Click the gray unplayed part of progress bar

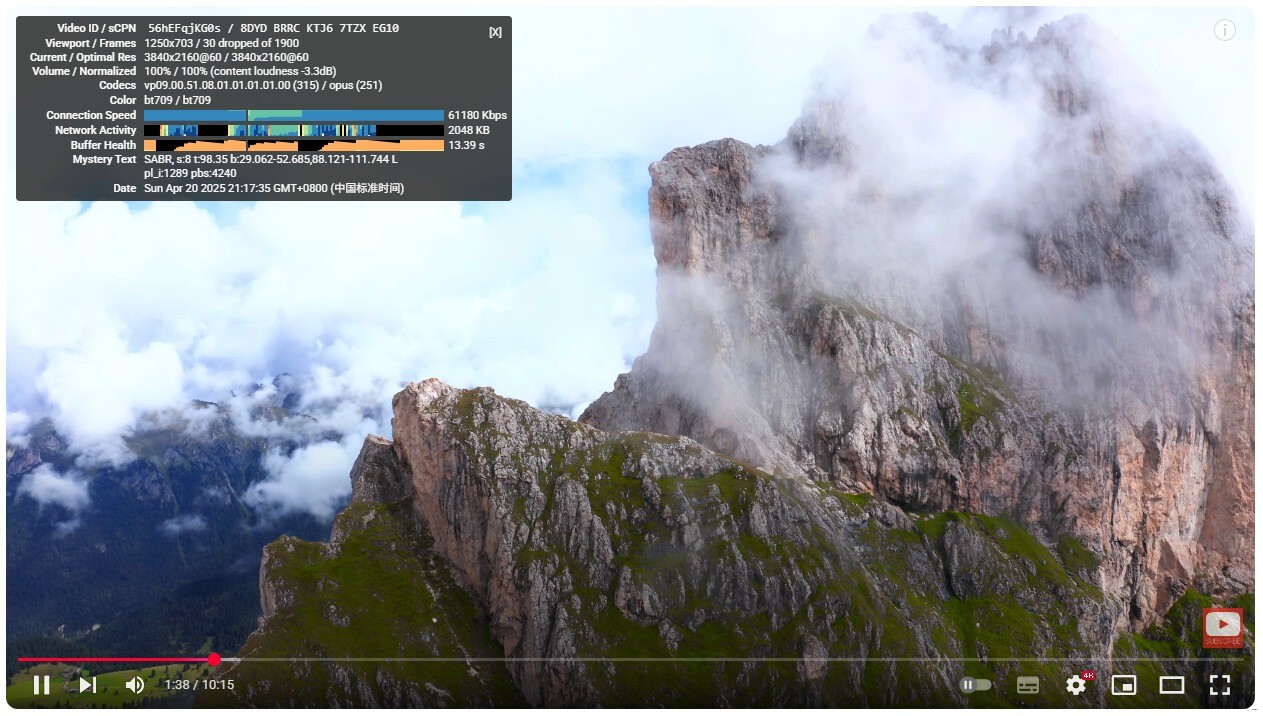click(x=700, y=659)
